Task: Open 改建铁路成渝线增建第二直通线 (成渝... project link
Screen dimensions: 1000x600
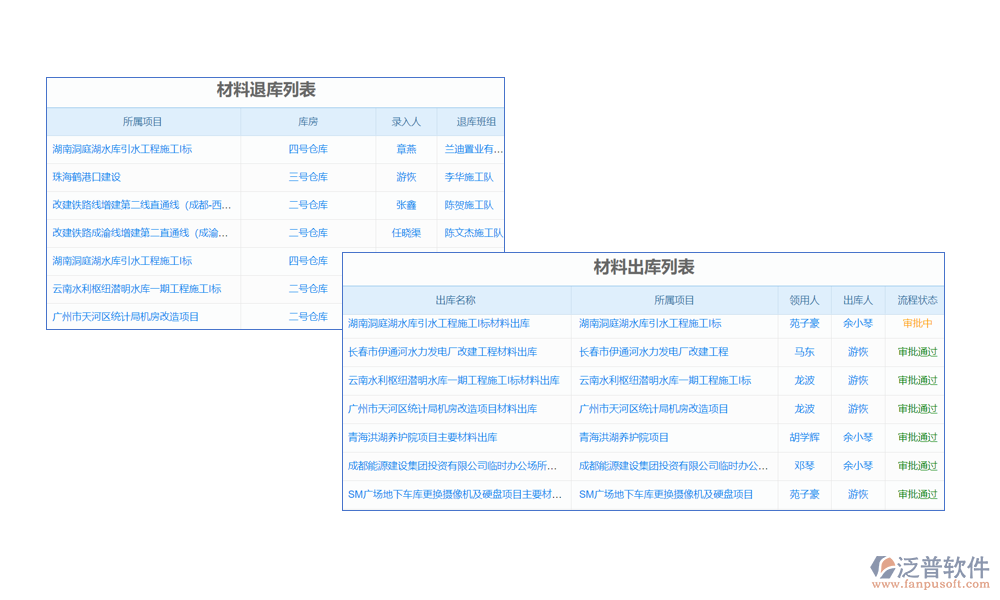Action: [140, 233]
